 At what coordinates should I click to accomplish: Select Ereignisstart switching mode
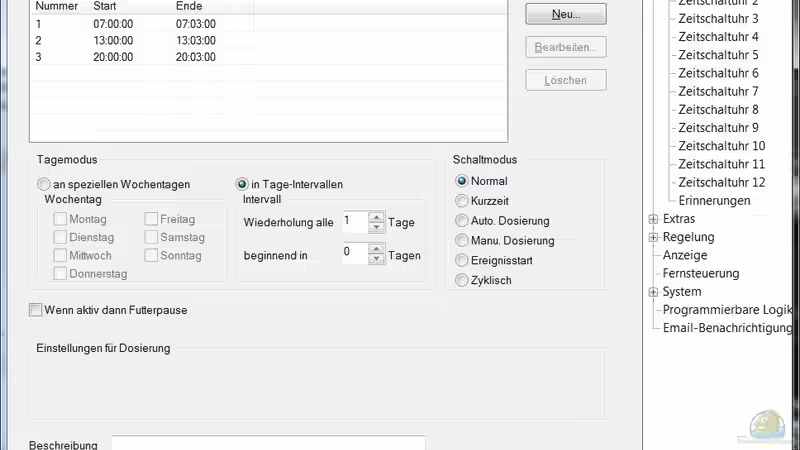coord(462,260)
